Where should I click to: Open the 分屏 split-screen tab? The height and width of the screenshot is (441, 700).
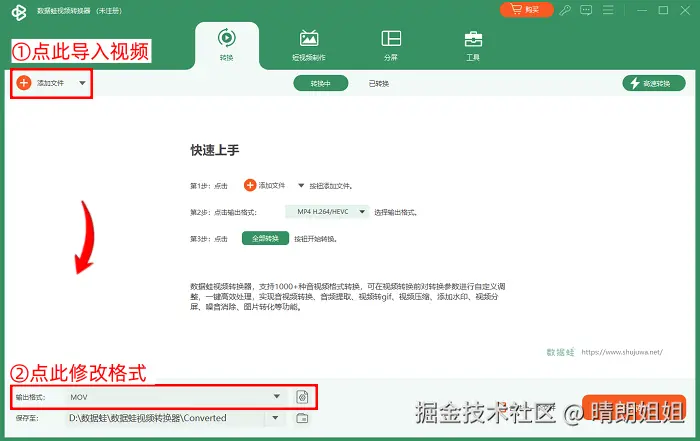[x=391, y=45]
